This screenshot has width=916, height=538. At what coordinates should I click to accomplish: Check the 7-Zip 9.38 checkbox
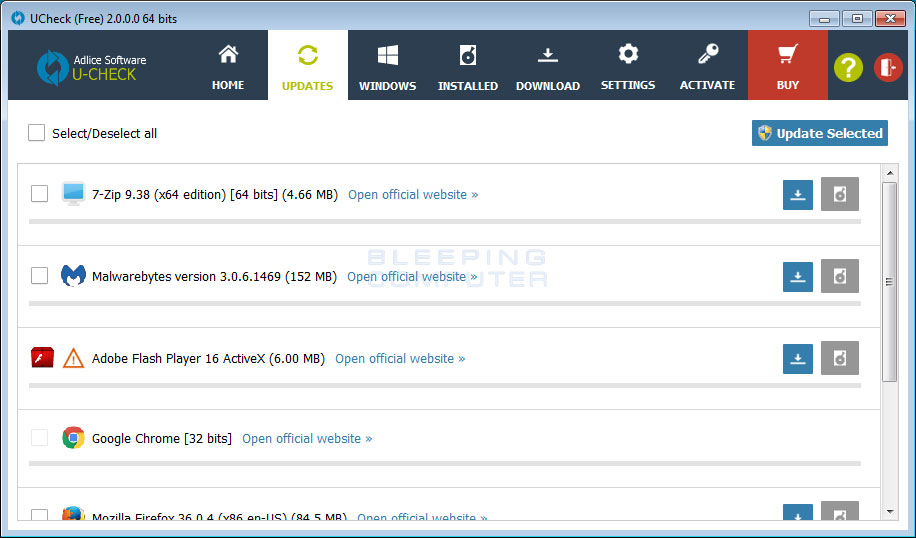pyautogui.click(x=39, y=193)
